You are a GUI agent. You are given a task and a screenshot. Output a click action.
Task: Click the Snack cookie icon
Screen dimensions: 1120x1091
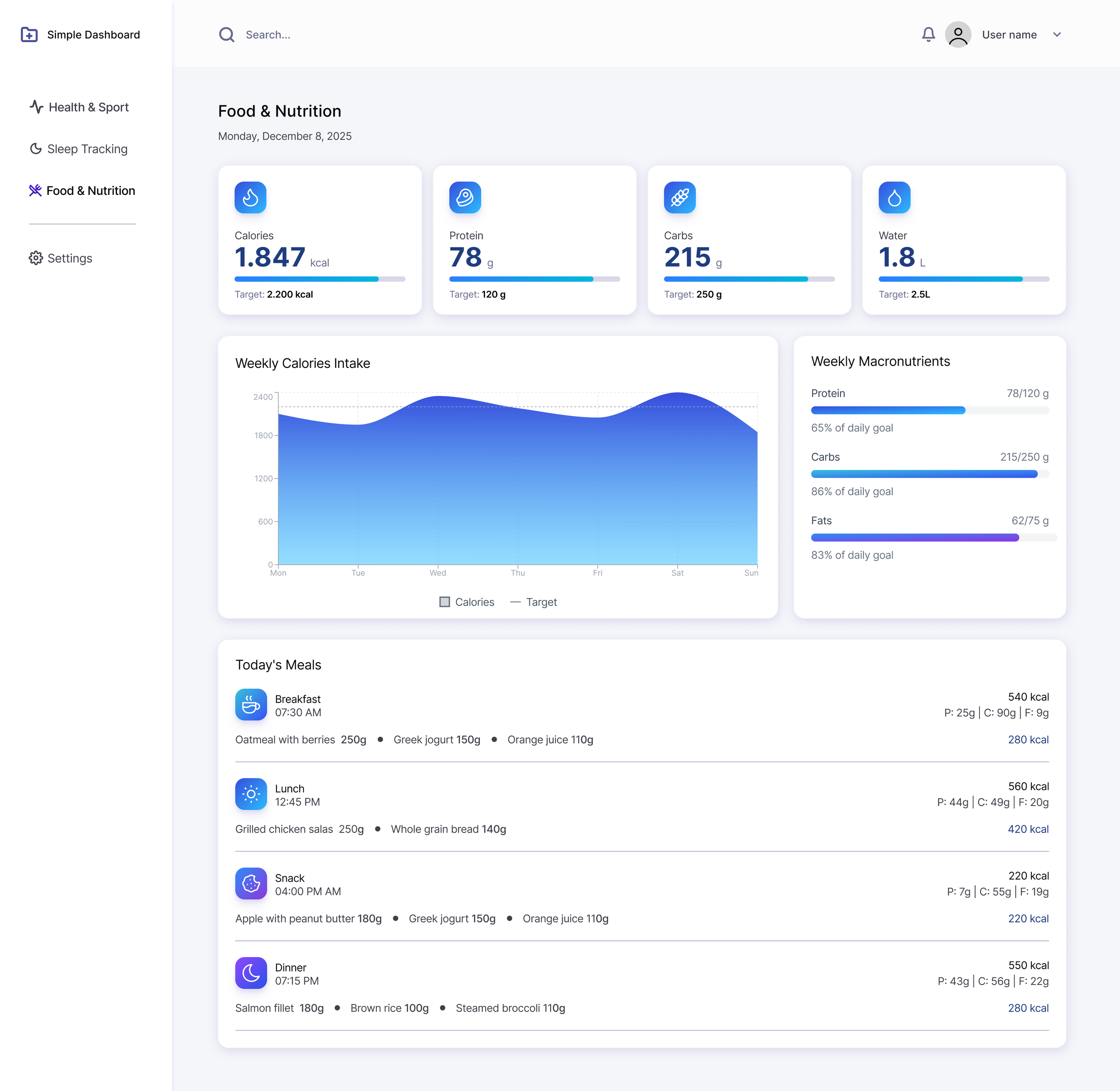(251, 883)
